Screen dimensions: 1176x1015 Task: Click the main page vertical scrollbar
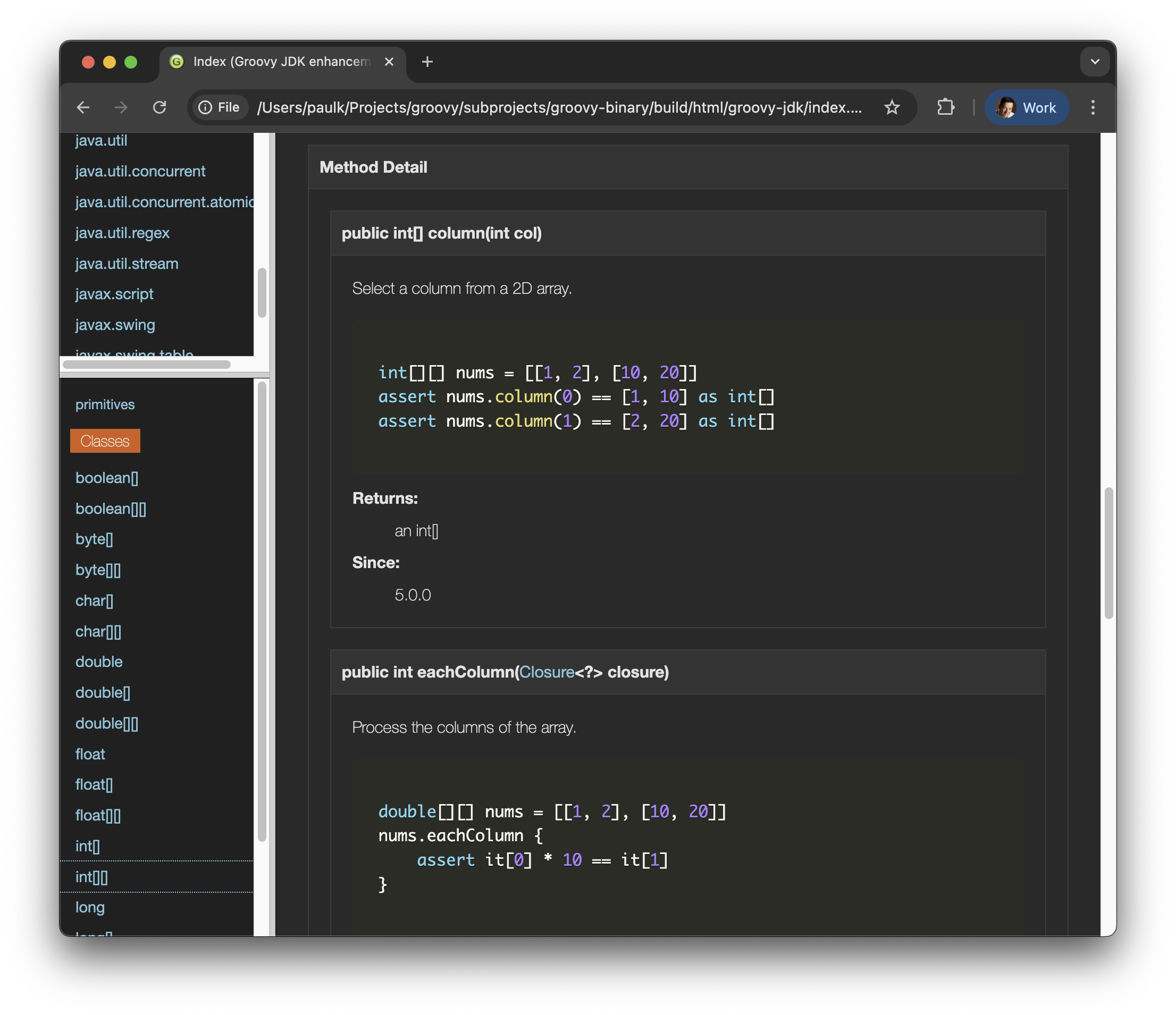[1108, 553]
